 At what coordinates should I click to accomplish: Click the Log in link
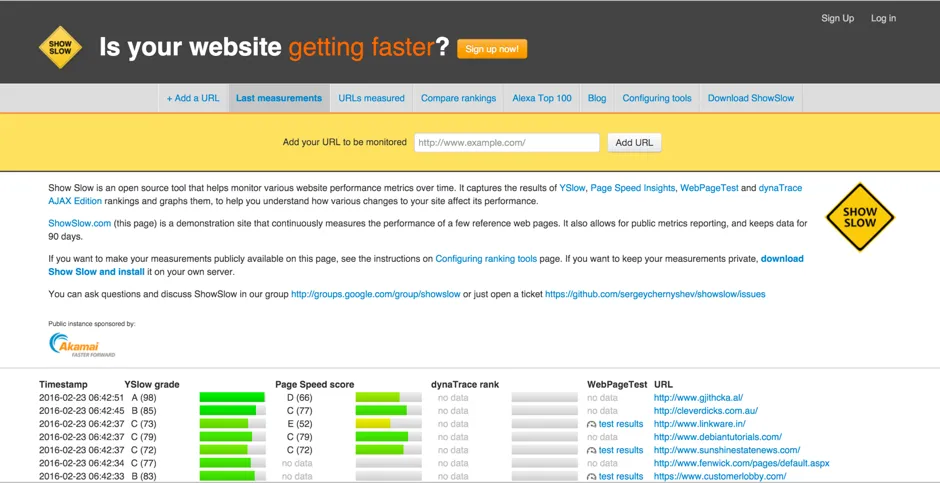coord(883,19)
